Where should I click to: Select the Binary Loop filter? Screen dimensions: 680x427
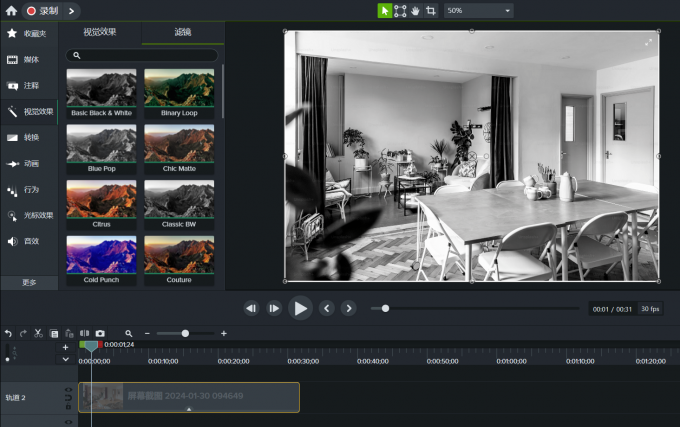(179, 94)
